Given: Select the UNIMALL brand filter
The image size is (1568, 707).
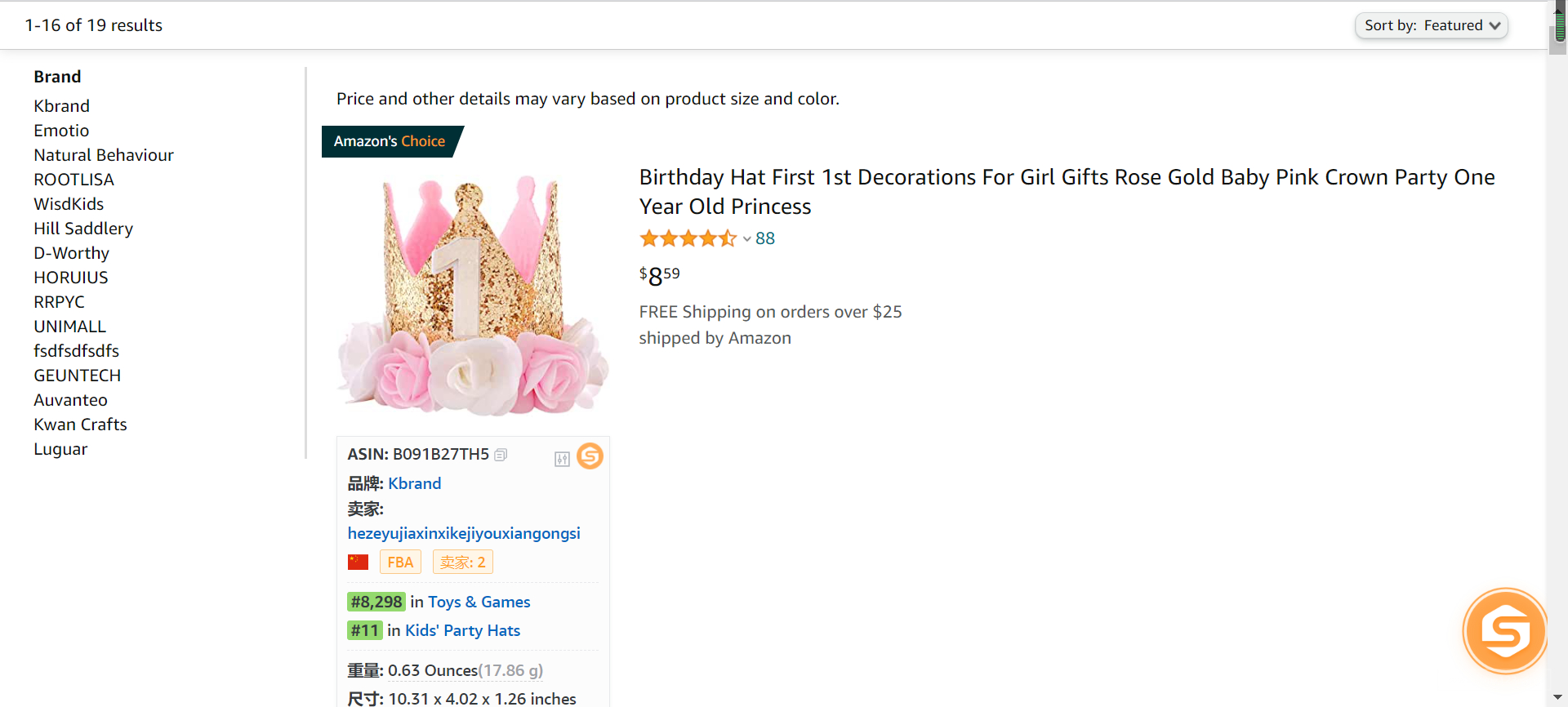Looking at the screenshot, I should [70, 327].
